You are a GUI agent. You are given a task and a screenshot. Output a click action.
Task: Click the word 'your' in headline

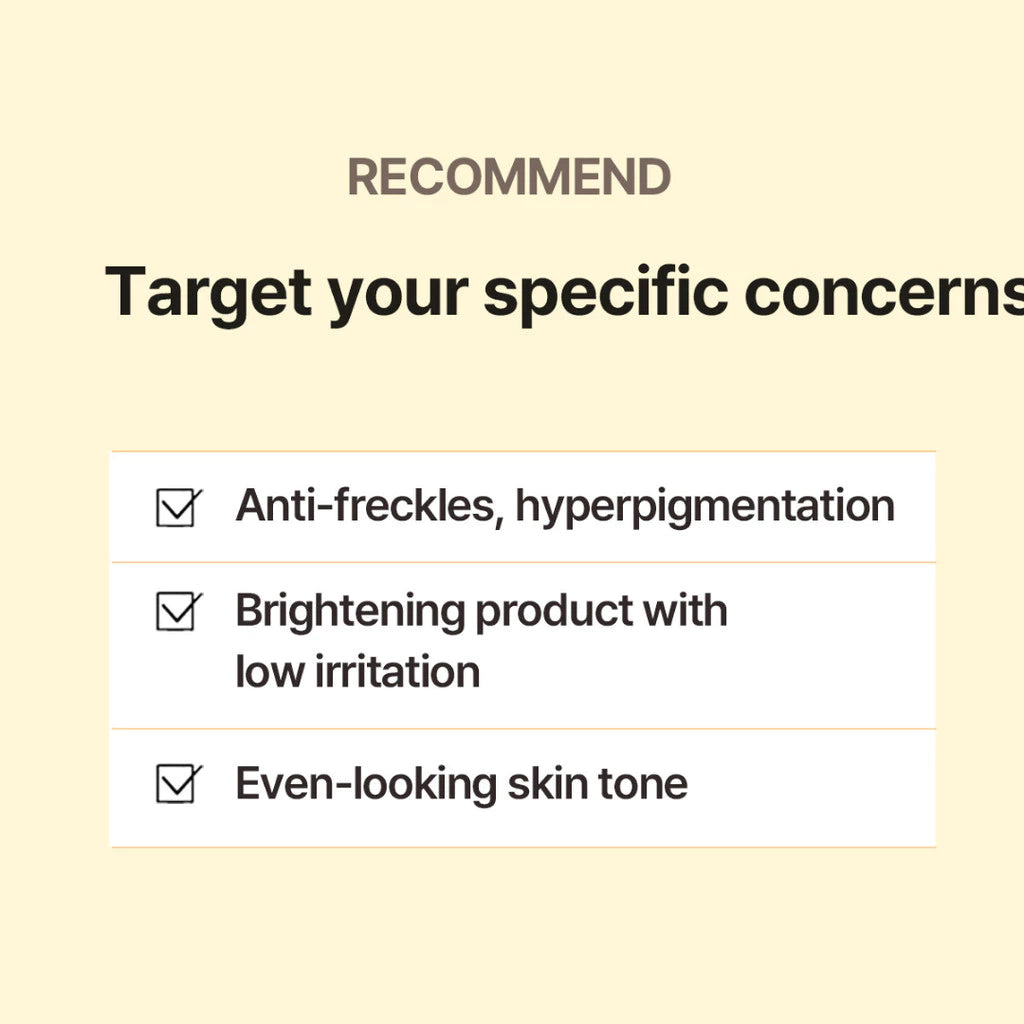pos(397,294)
